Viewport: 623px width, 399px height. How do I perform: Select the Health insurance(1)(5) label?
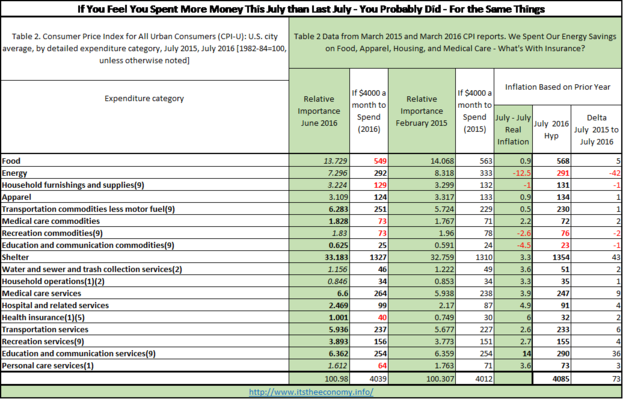pyautogui.click(x=43, y=317)
